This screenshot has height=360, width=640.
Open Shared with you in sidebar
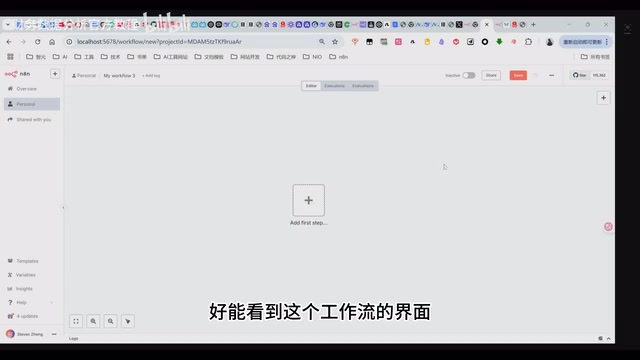click(x=32, y=120)
